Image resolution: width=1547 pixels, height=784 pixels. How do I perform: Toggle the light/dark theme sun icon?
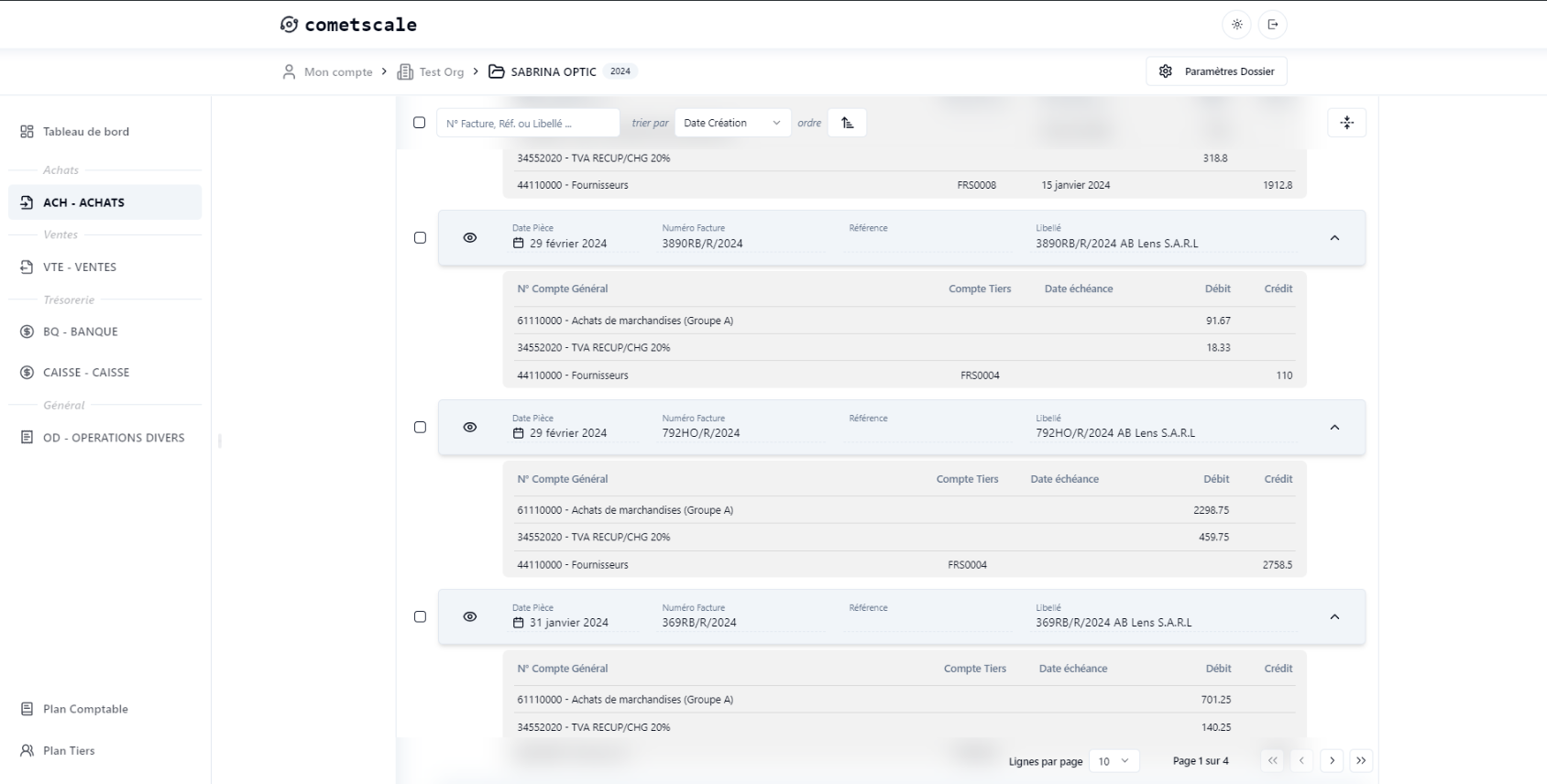[1236, 25]
